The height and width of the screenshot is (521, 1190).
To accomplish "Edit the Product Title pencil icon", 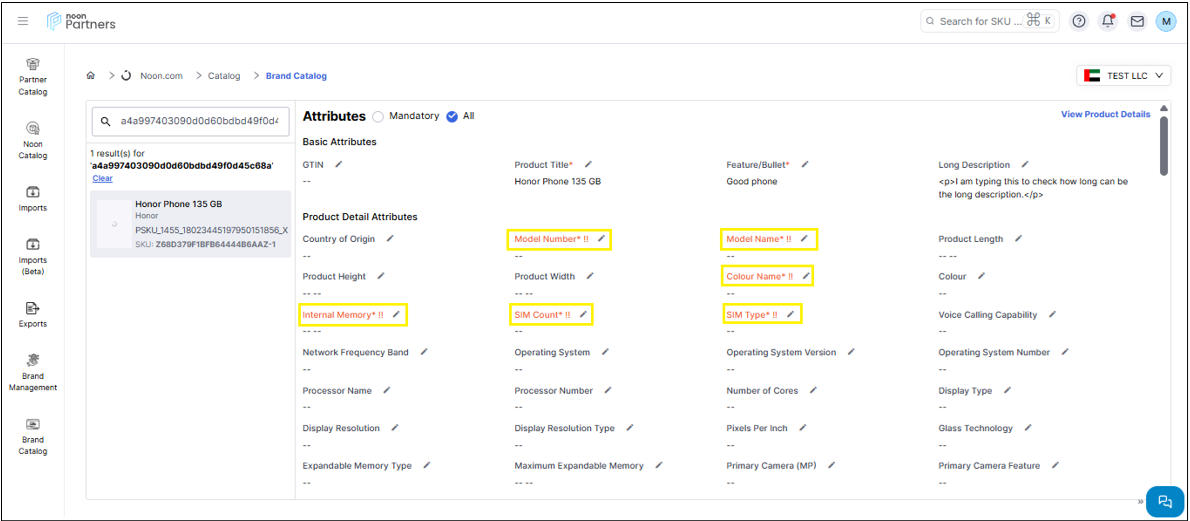I will click(588, 164).
